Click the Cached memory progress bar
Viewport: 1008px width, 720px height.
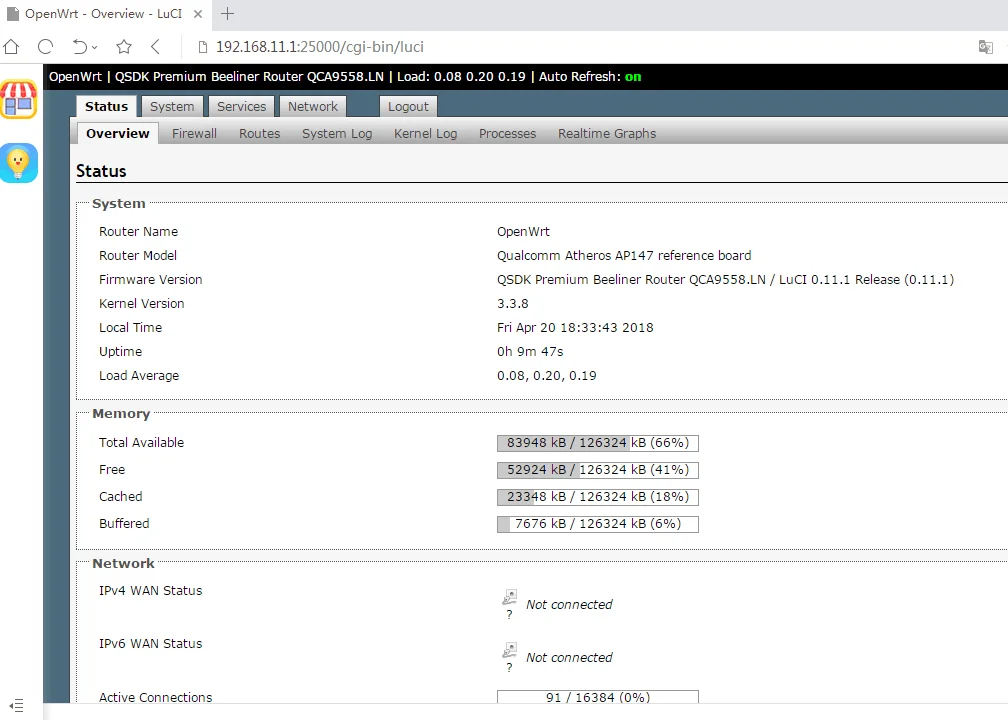(598, 497)
